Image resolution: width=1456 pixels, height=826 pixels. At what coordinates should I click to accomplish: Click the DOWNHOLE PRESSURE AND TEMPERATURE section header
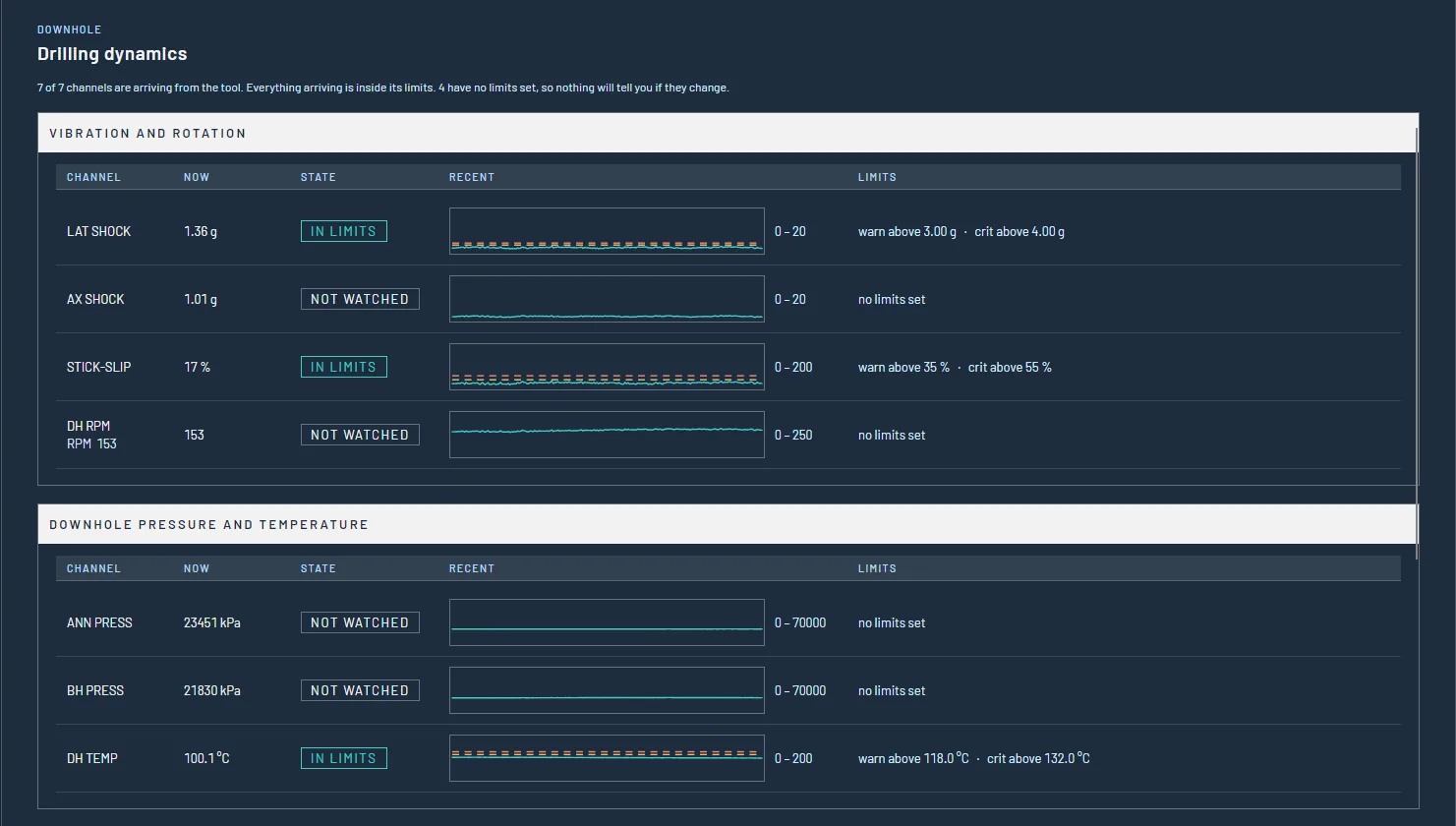[x=728, y=524]
